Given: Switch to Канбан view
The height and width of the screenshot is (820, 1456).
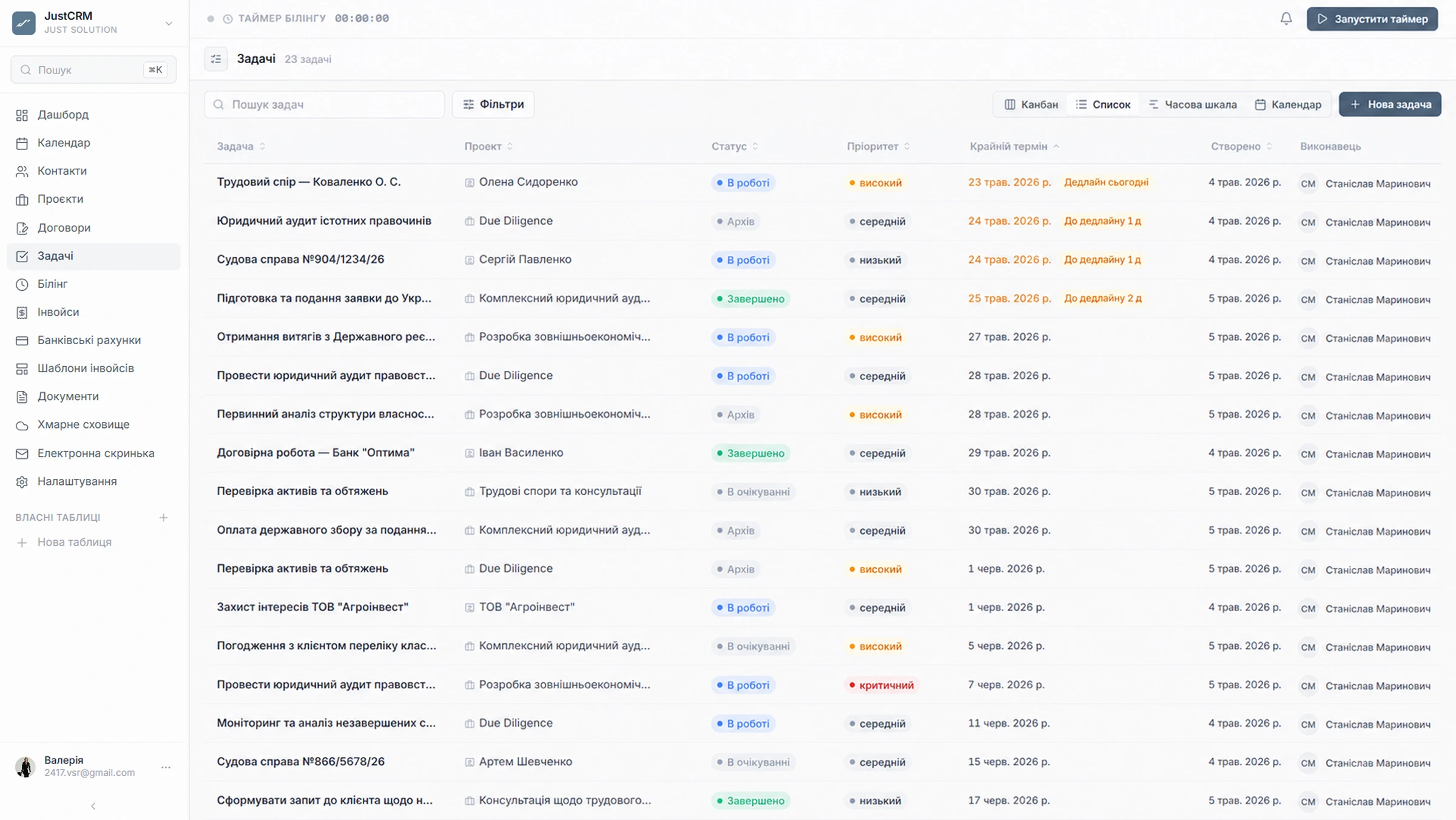Looking at the screenshot, I should pos(1031,104).
